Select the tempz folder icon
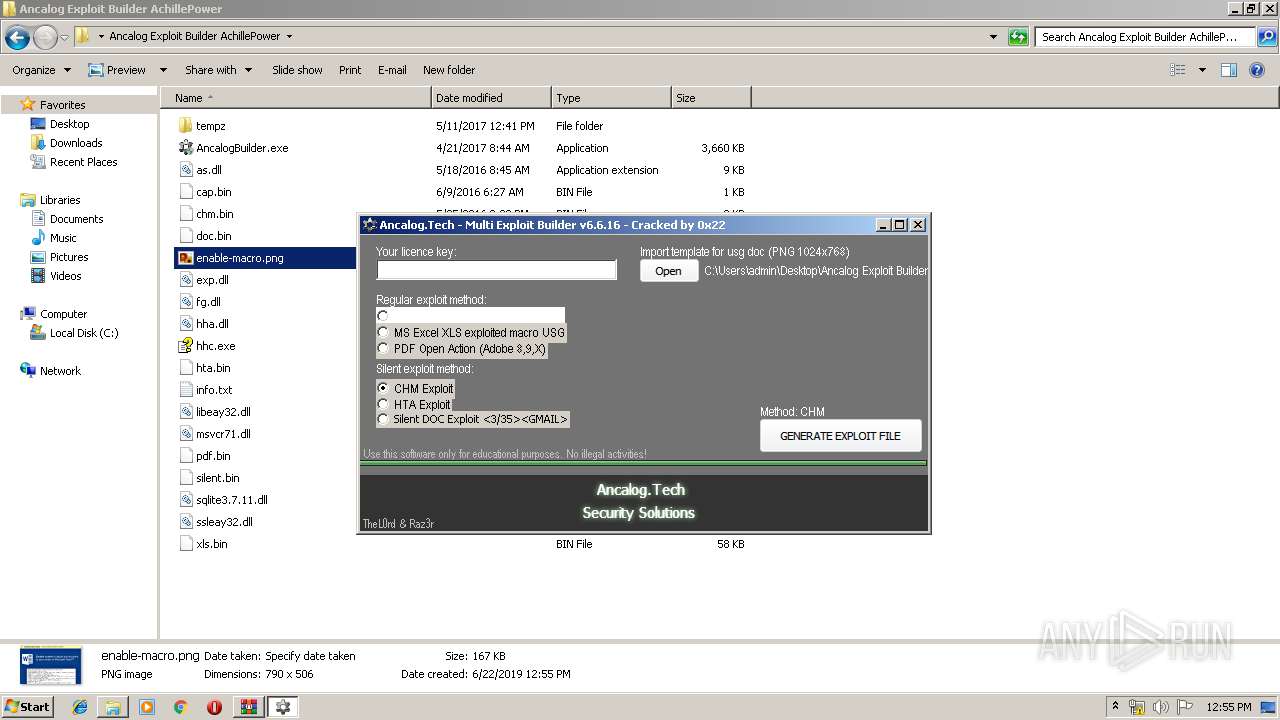This screenshot has height=720, width=1280. pyautogui.click(x=185, y=126)
